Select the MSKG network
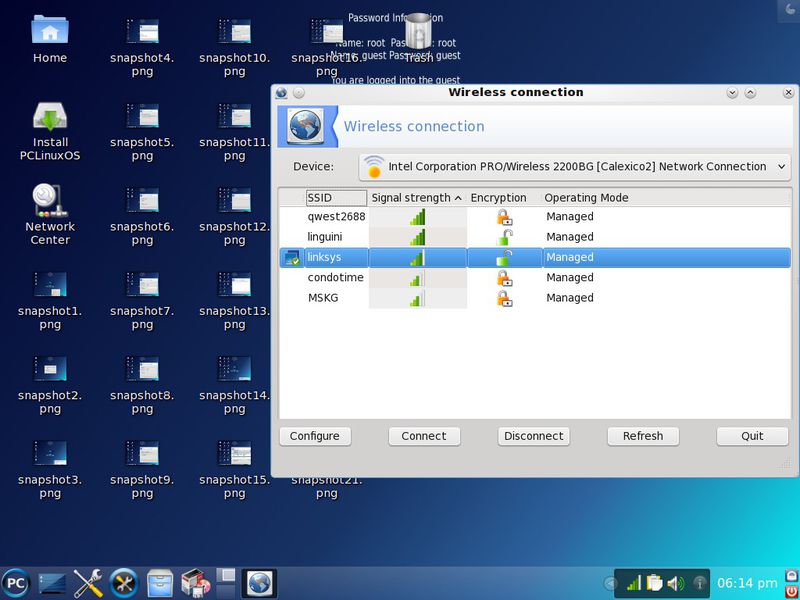The image size is (800, 600). click(535, 298)
